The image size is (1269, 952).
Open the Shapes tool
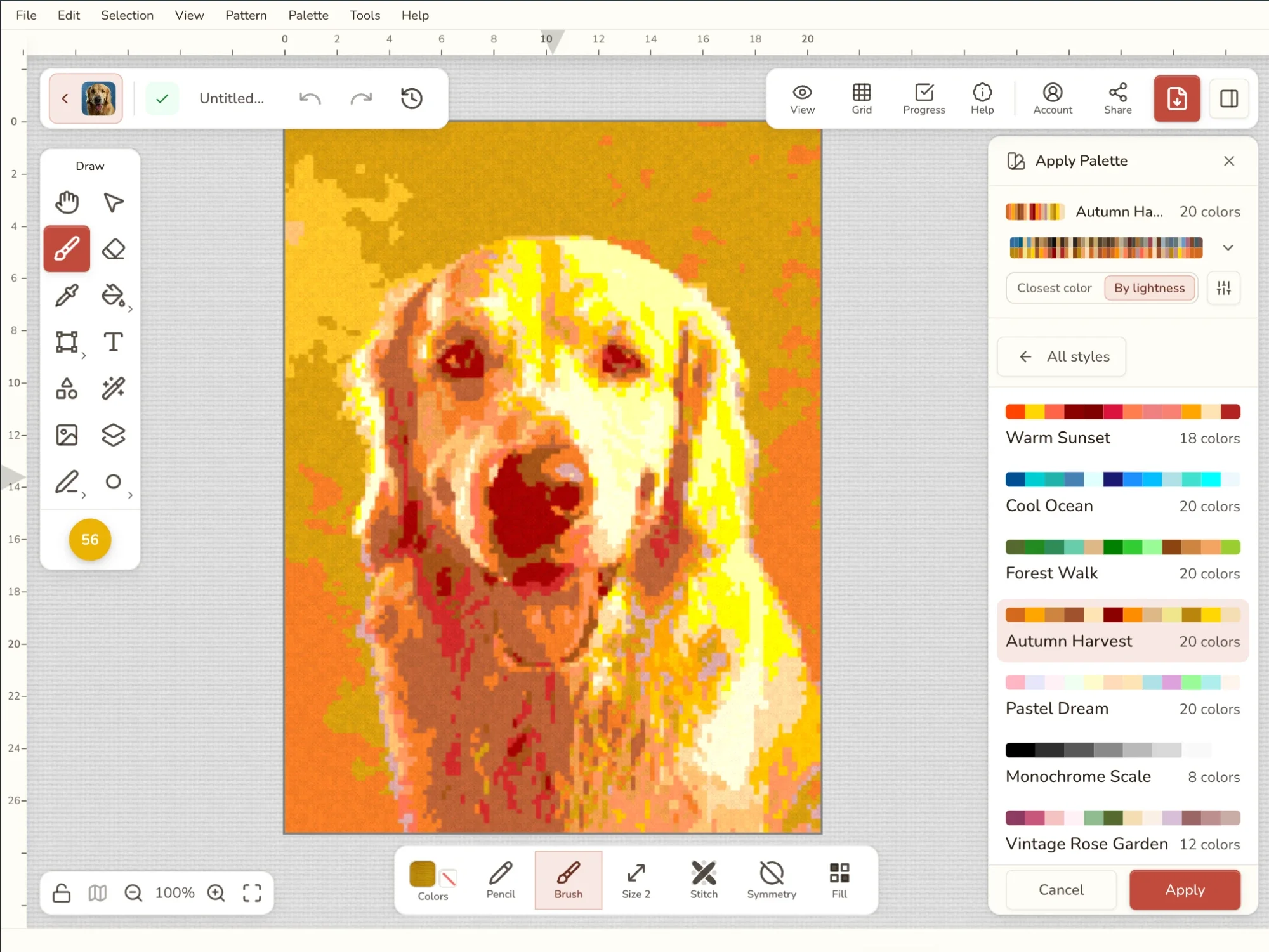pyautogui.click(x=67, y=388)
